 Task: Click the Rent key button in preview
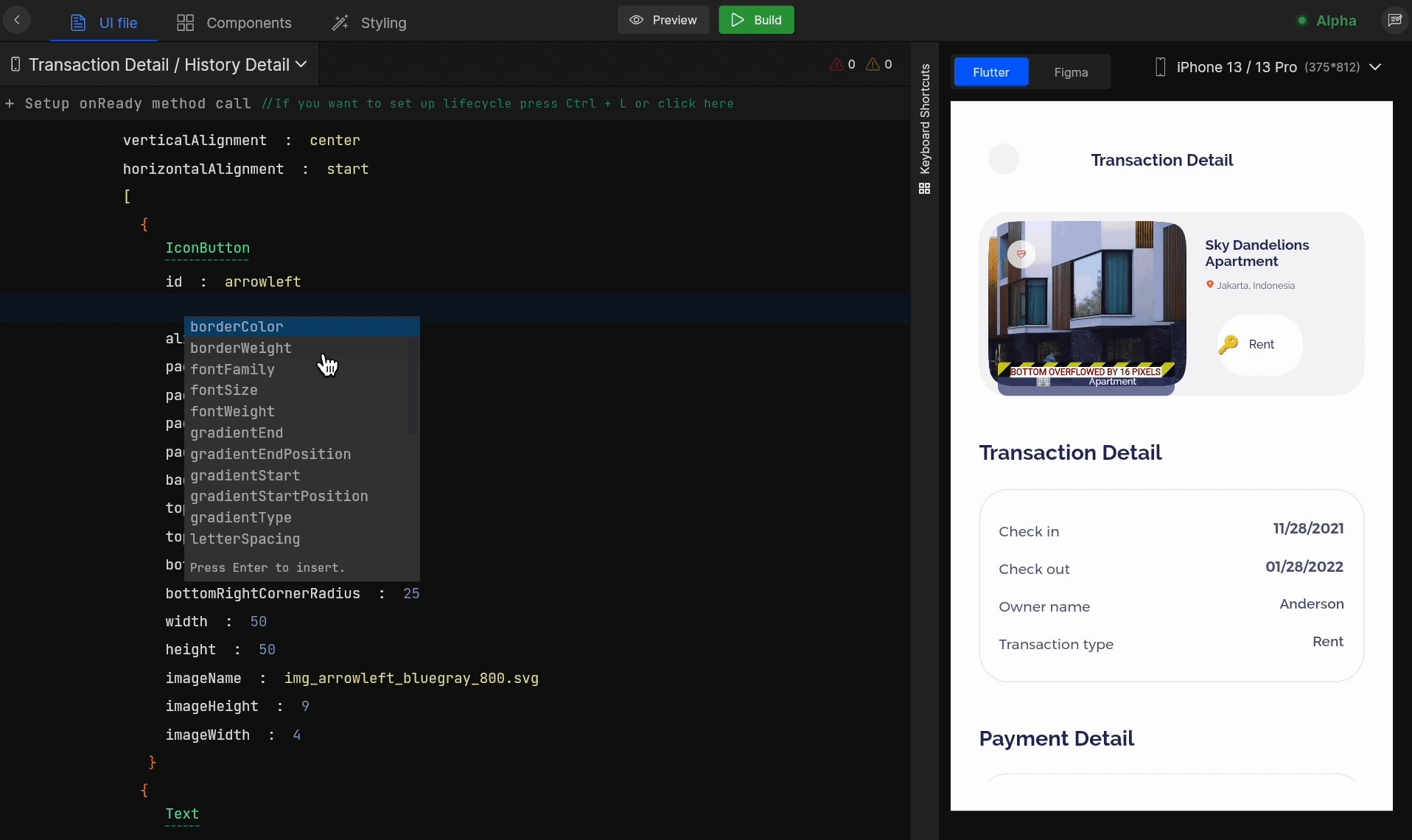click(x=1259, y=345)
